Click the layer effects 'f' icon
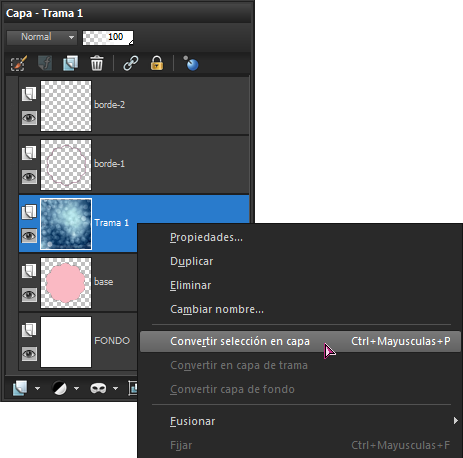 (45, 63)
